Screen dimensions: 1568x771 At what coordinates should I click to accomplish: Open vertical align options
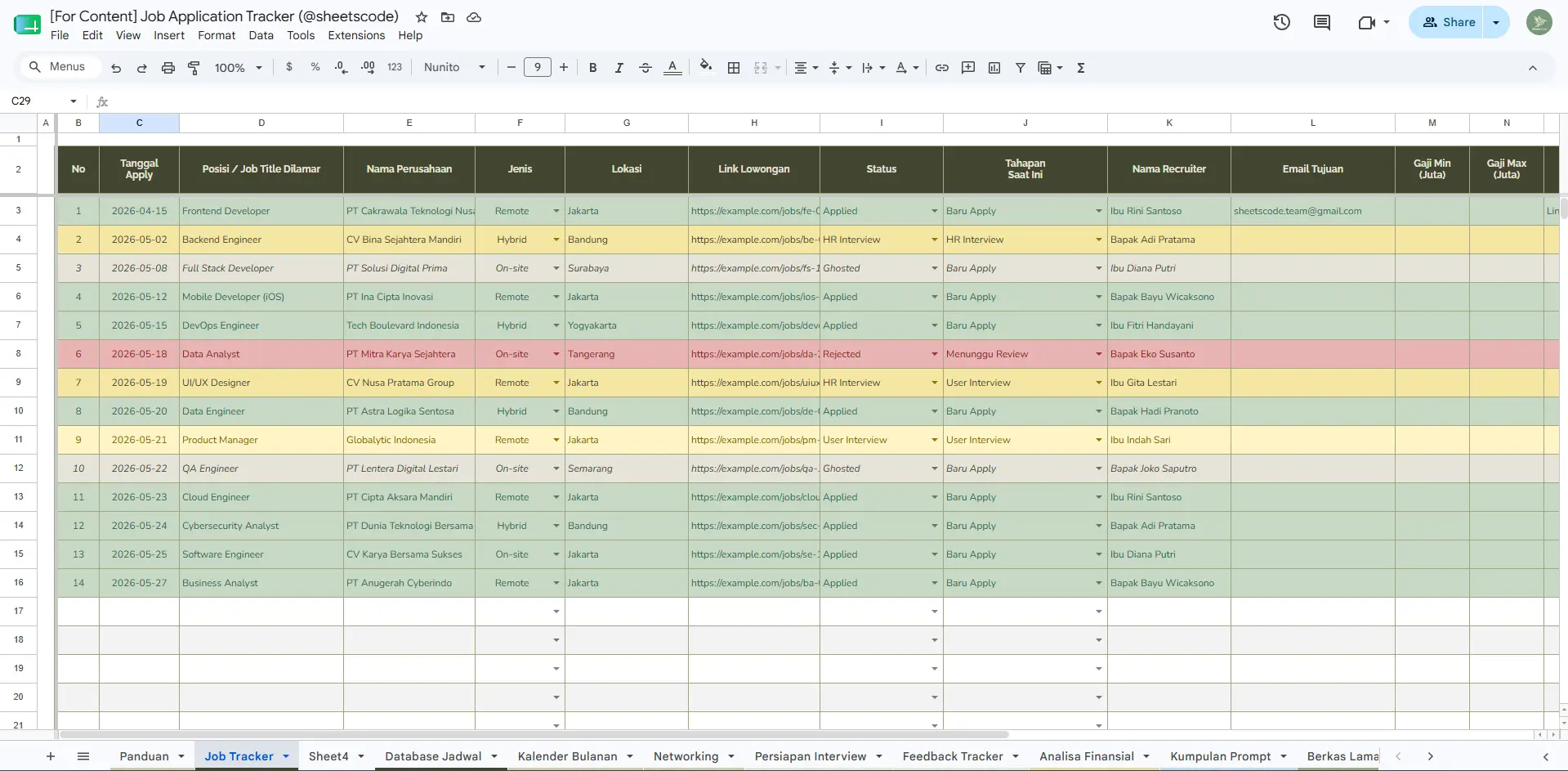(x=839, y=68)
